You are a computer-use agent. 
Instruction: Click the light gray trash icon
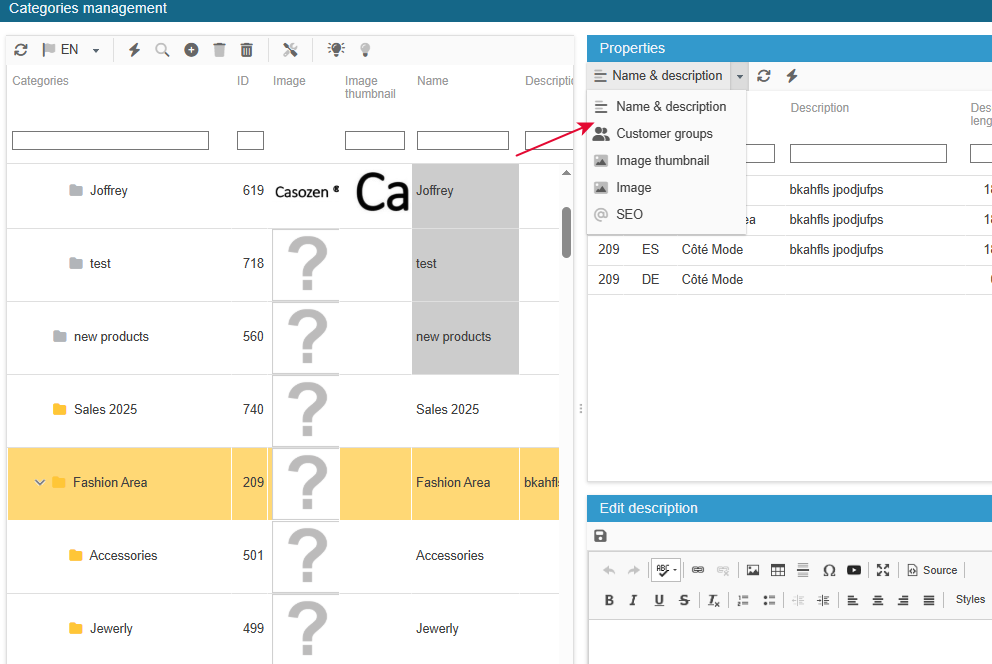(219, 50)
